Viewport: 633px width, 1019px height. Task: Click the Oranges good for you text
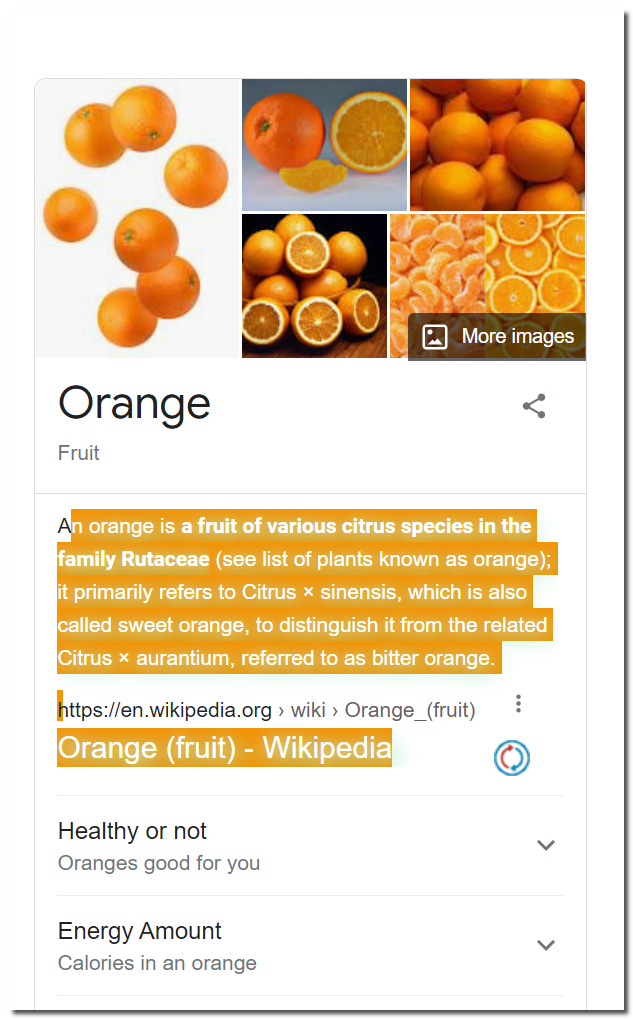158,863
